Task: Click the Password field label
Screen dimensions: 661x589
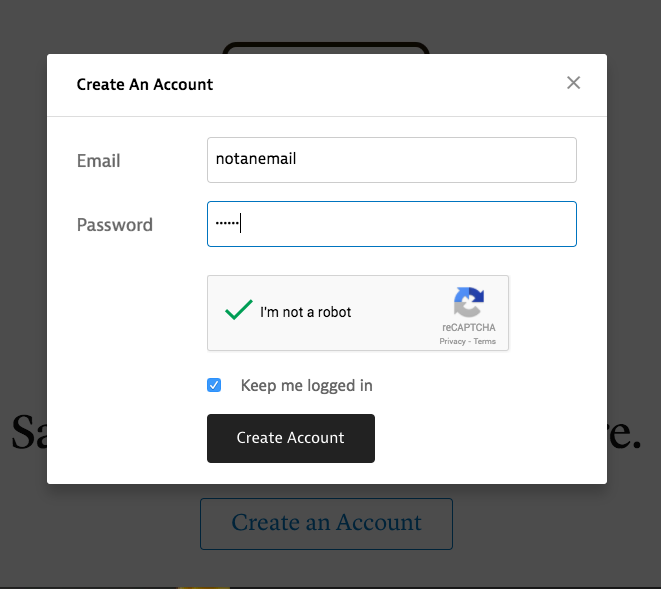Action: point(115,225)
